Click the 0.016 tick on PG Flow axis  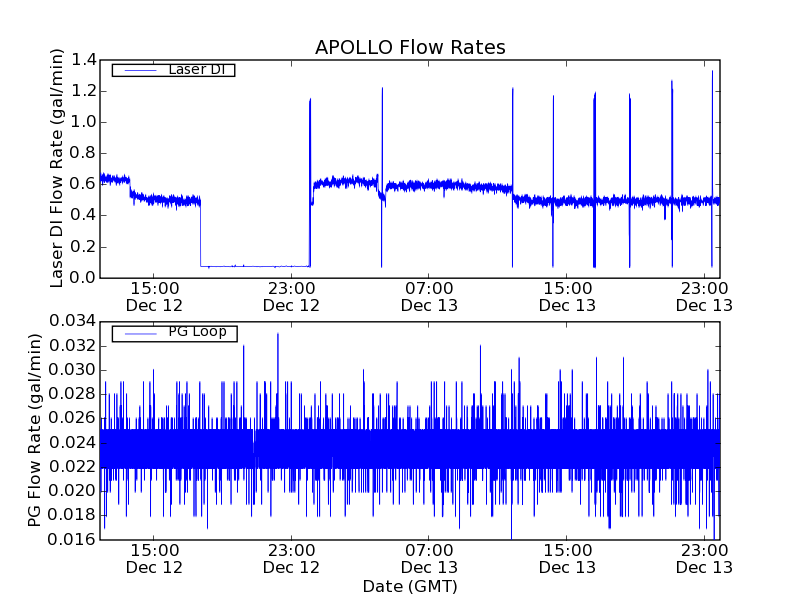[x=72, y=539]
